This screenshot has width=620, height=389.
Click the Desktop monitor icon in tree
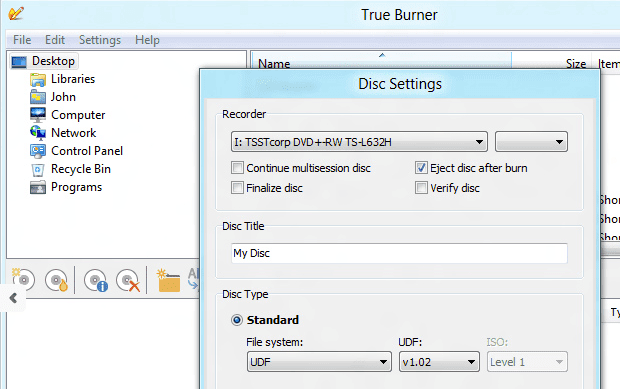tap(19, 62)
